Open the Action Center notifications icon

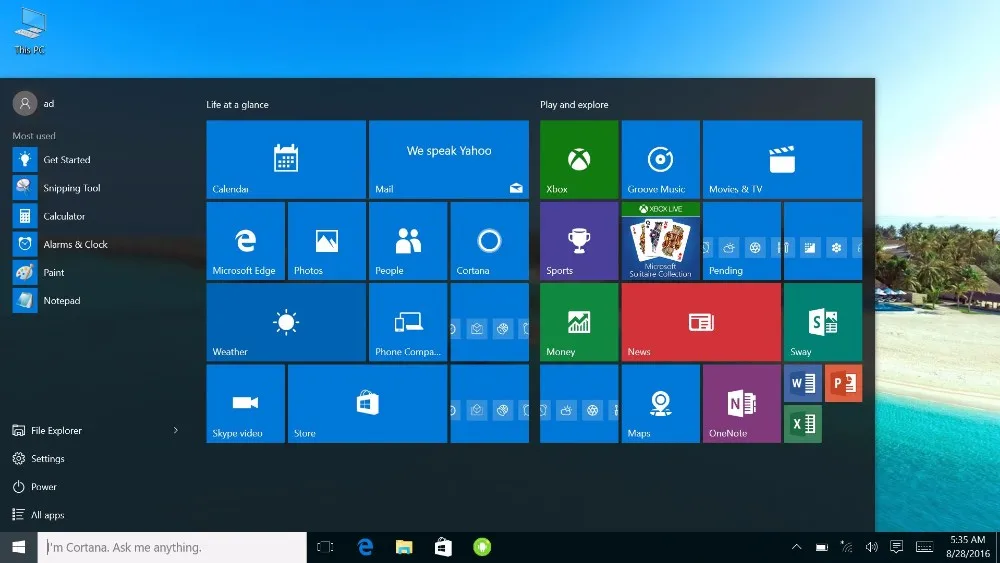pyautogui.click(x=896, y=547)
